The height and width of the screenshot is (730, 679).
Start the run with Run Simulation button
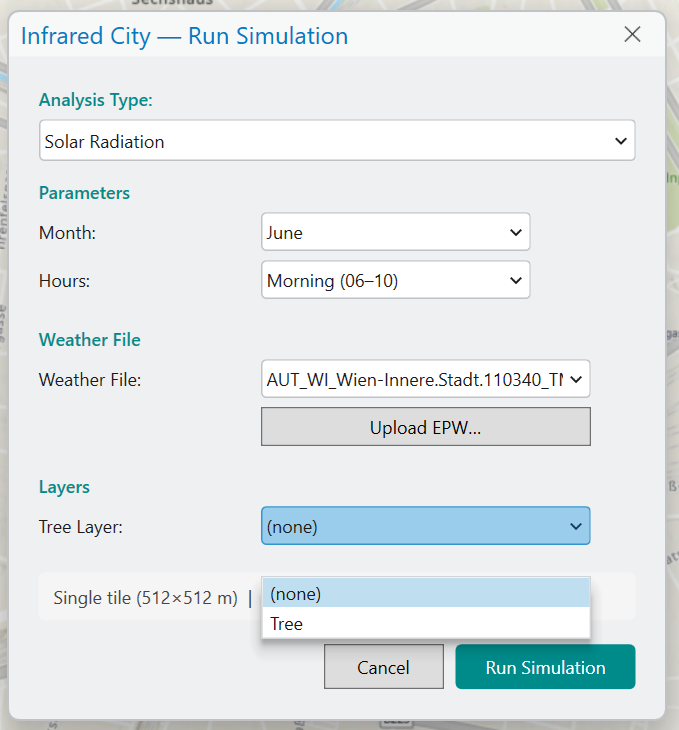[x=545, y=667]
